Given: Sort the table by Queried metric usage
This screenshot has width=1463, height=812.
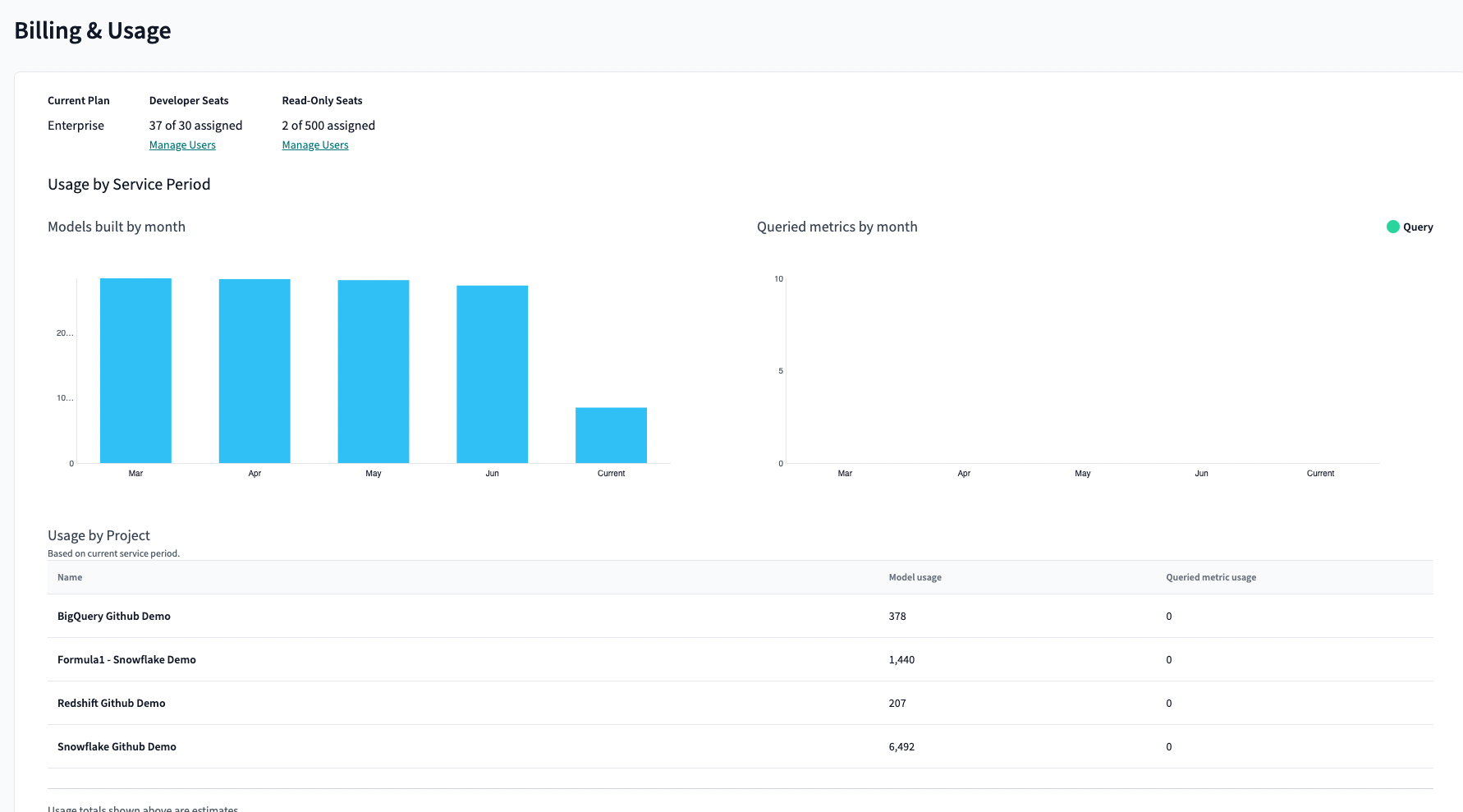Looking at the screenshot, I should (1211, 577).
